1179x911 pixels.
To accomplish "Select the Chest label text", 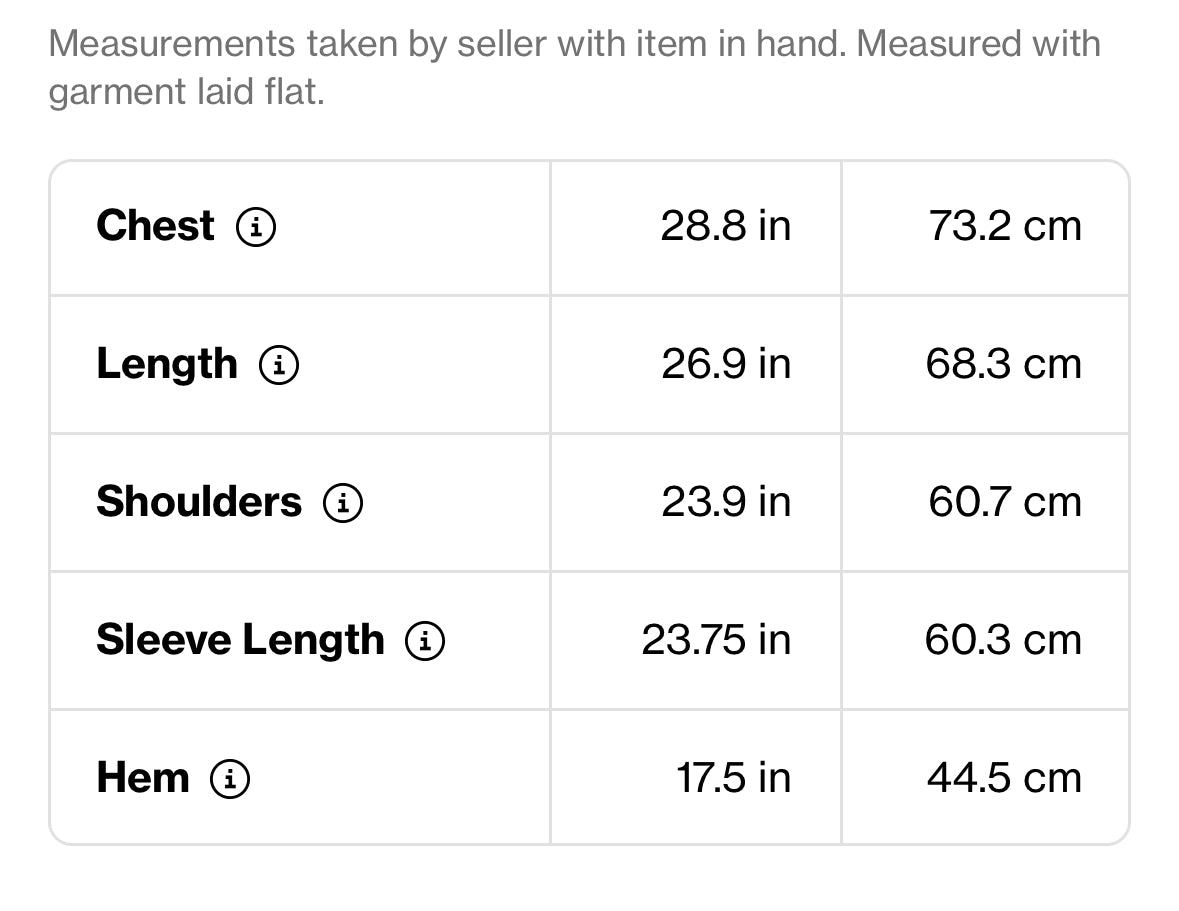I will [x=156, y=225].
